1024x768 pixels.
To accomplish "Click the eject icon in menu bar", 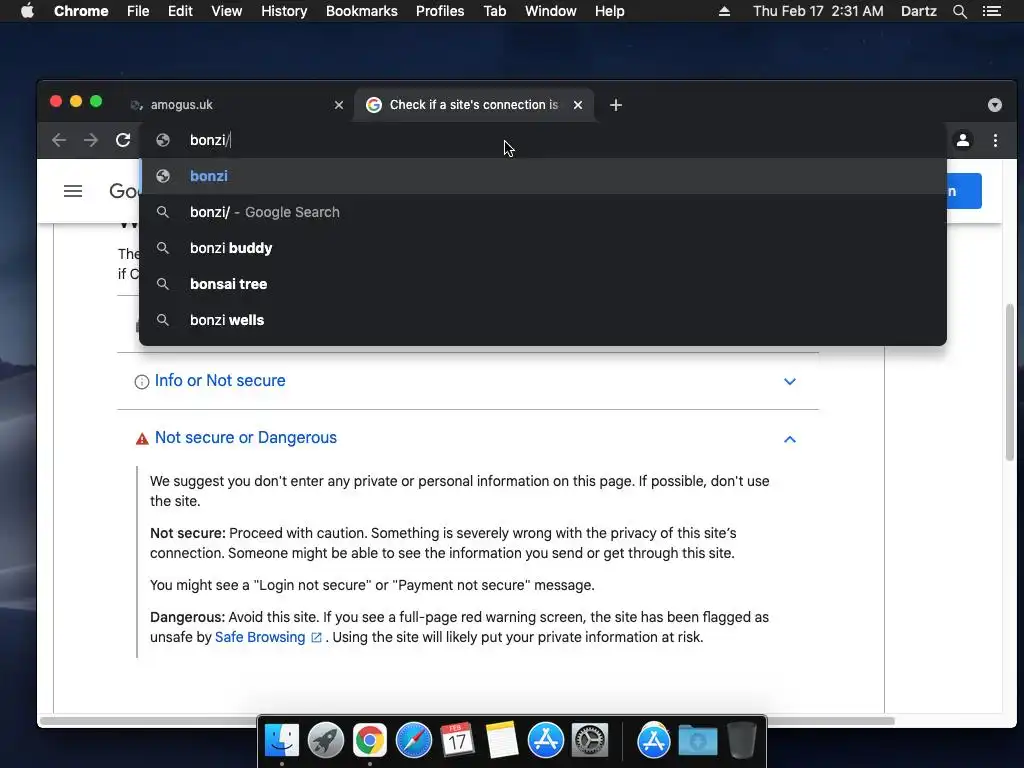I will click(724, 11).
